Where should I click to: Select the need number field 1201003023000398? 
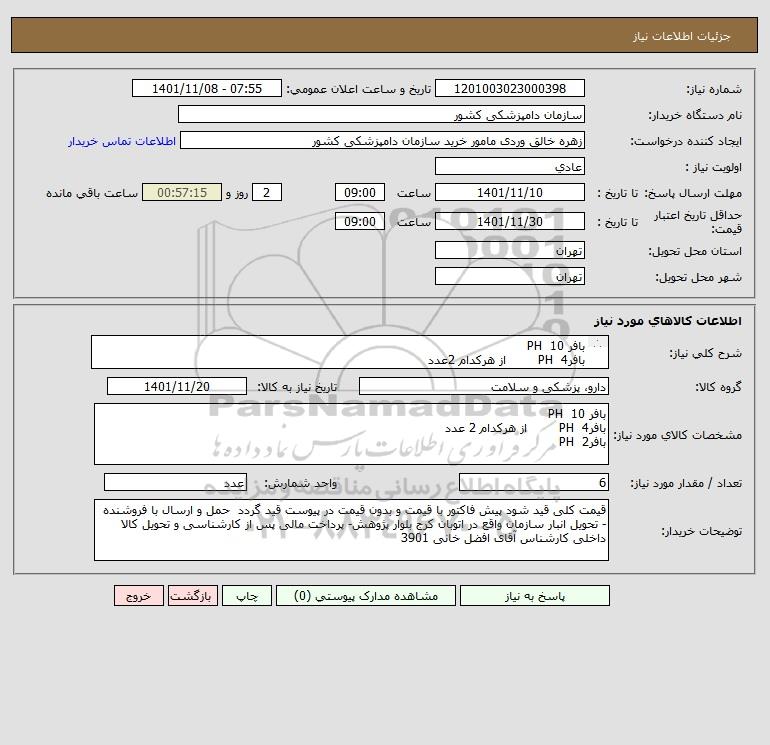(x=510, y=88)
